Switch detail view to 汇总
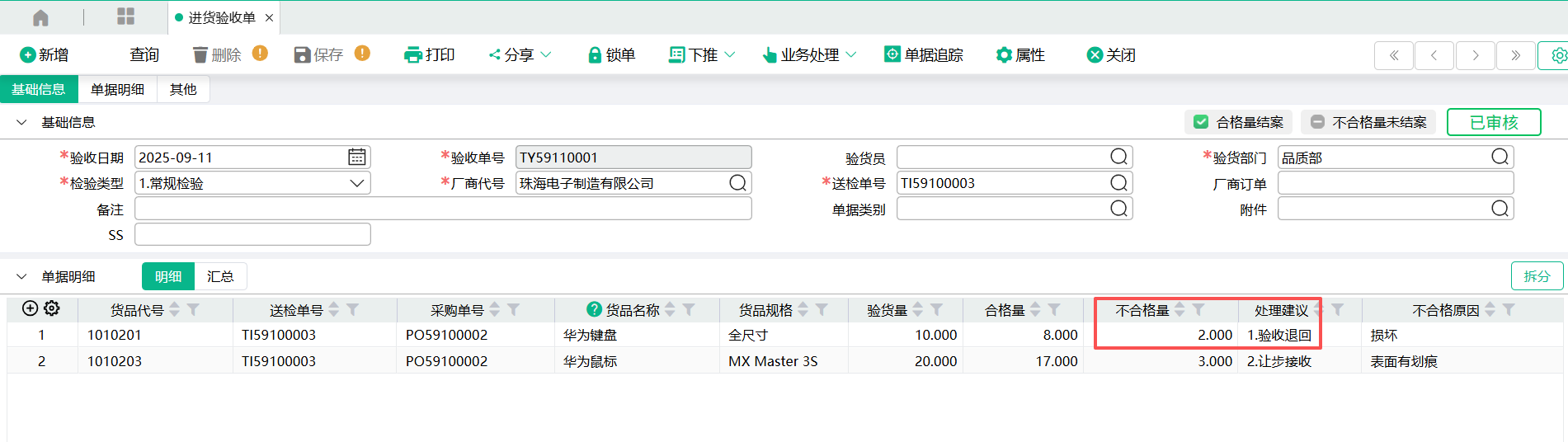The width and height of the screenshot is (1568, 442). coord(220,276)
